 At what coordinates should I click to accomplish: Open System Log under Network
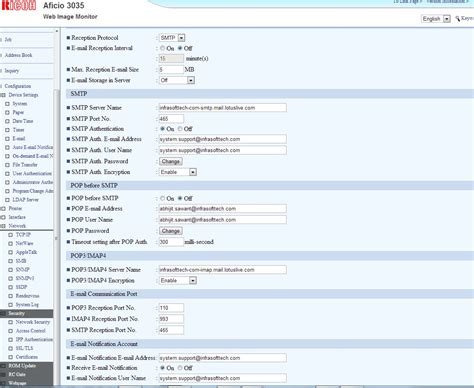(27, 304)
